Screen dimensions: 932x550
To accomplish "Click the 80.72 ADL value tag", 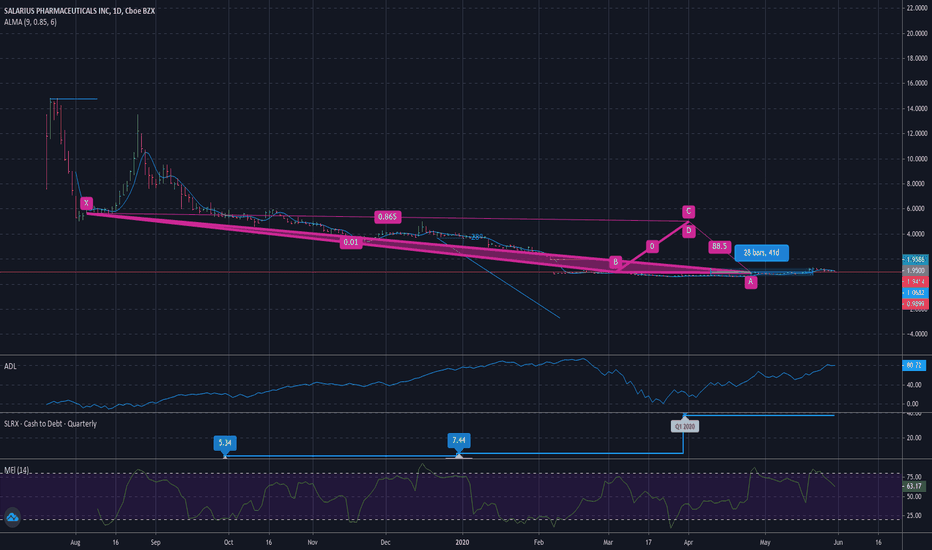I will [x=914, y=365].
